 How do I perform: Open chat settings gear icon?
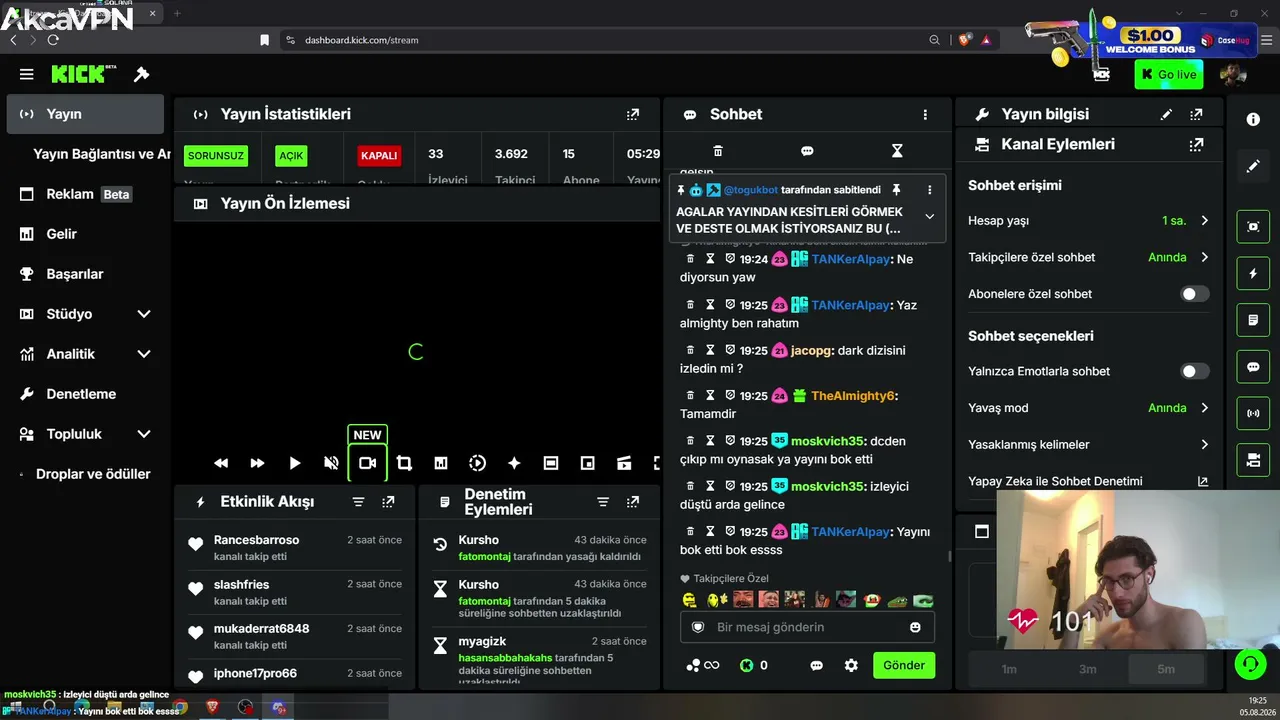tap(851, 665)
